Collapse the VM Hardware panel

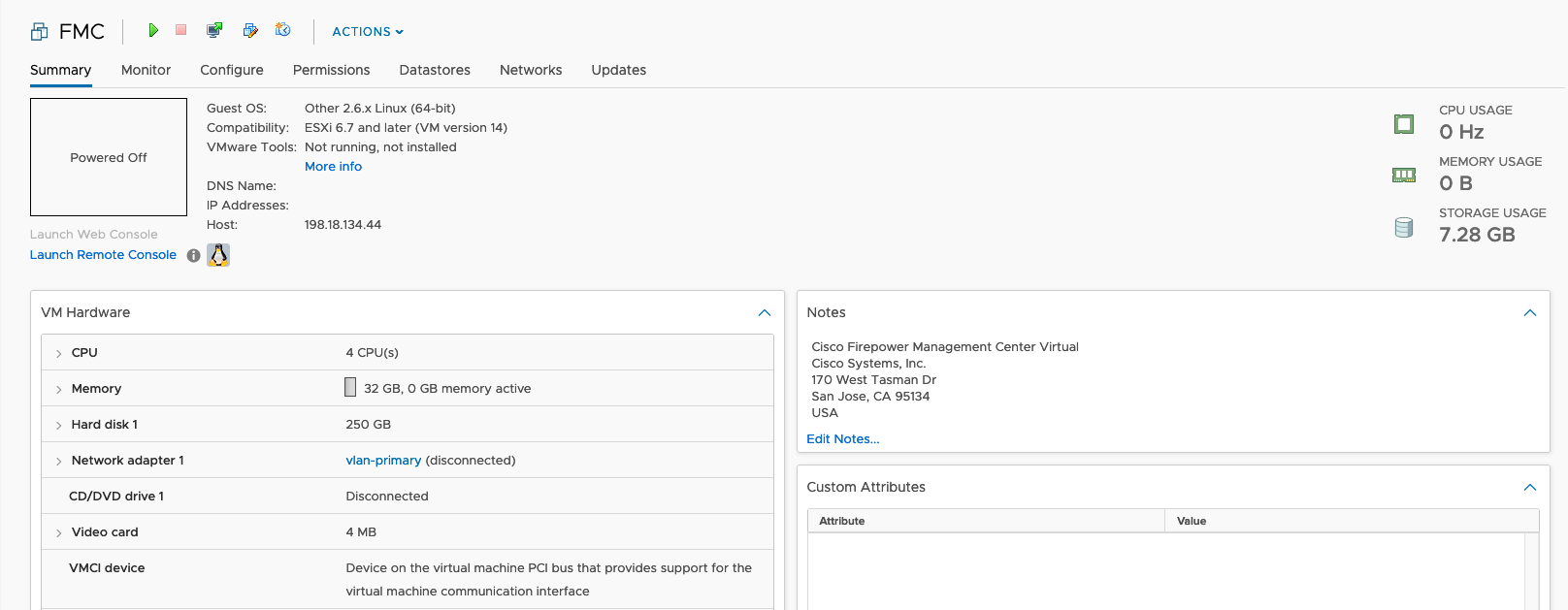764,313
